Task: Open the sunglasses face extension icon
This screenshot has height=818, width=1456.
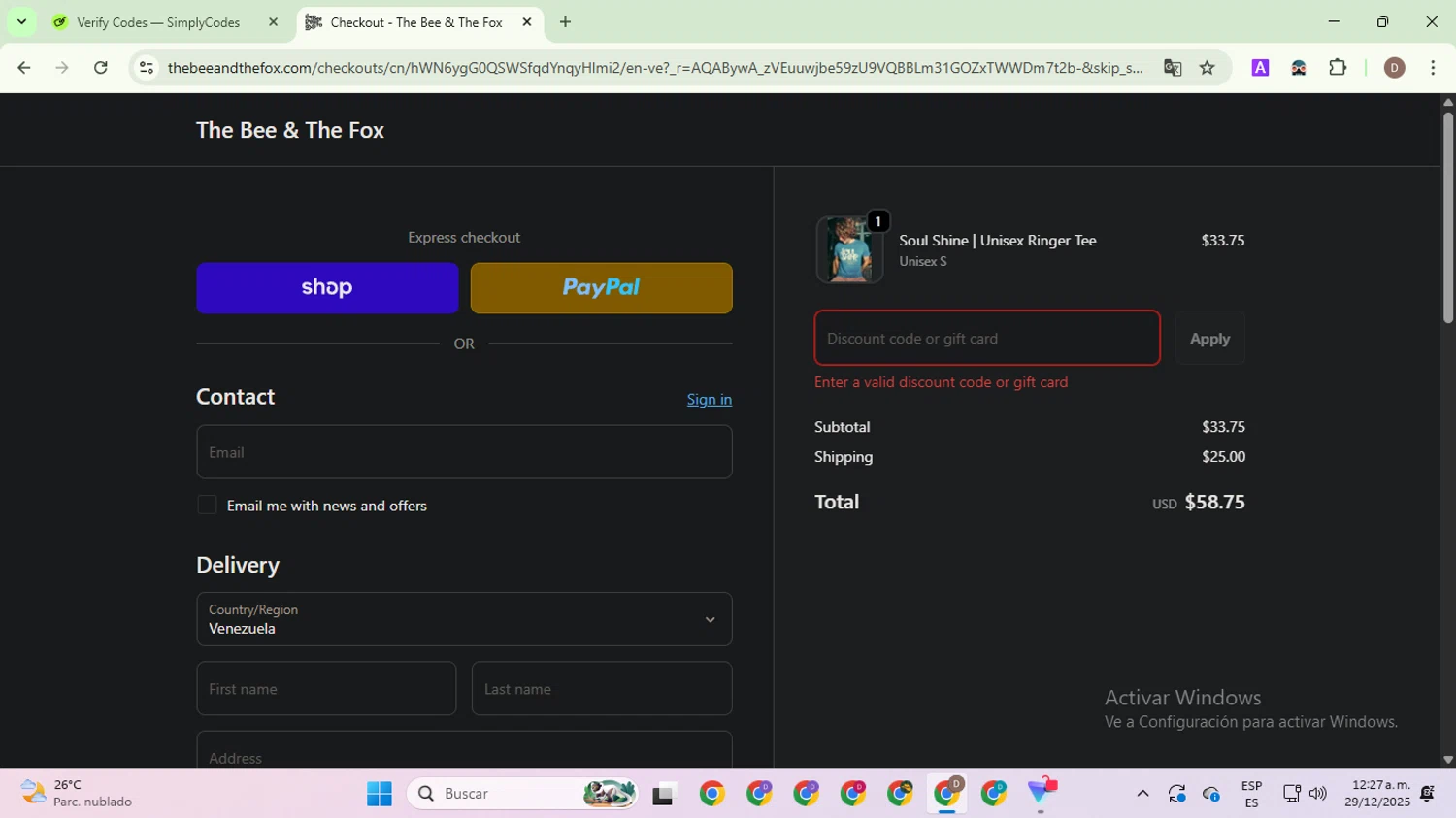Action: click(x=1299, y=68)
